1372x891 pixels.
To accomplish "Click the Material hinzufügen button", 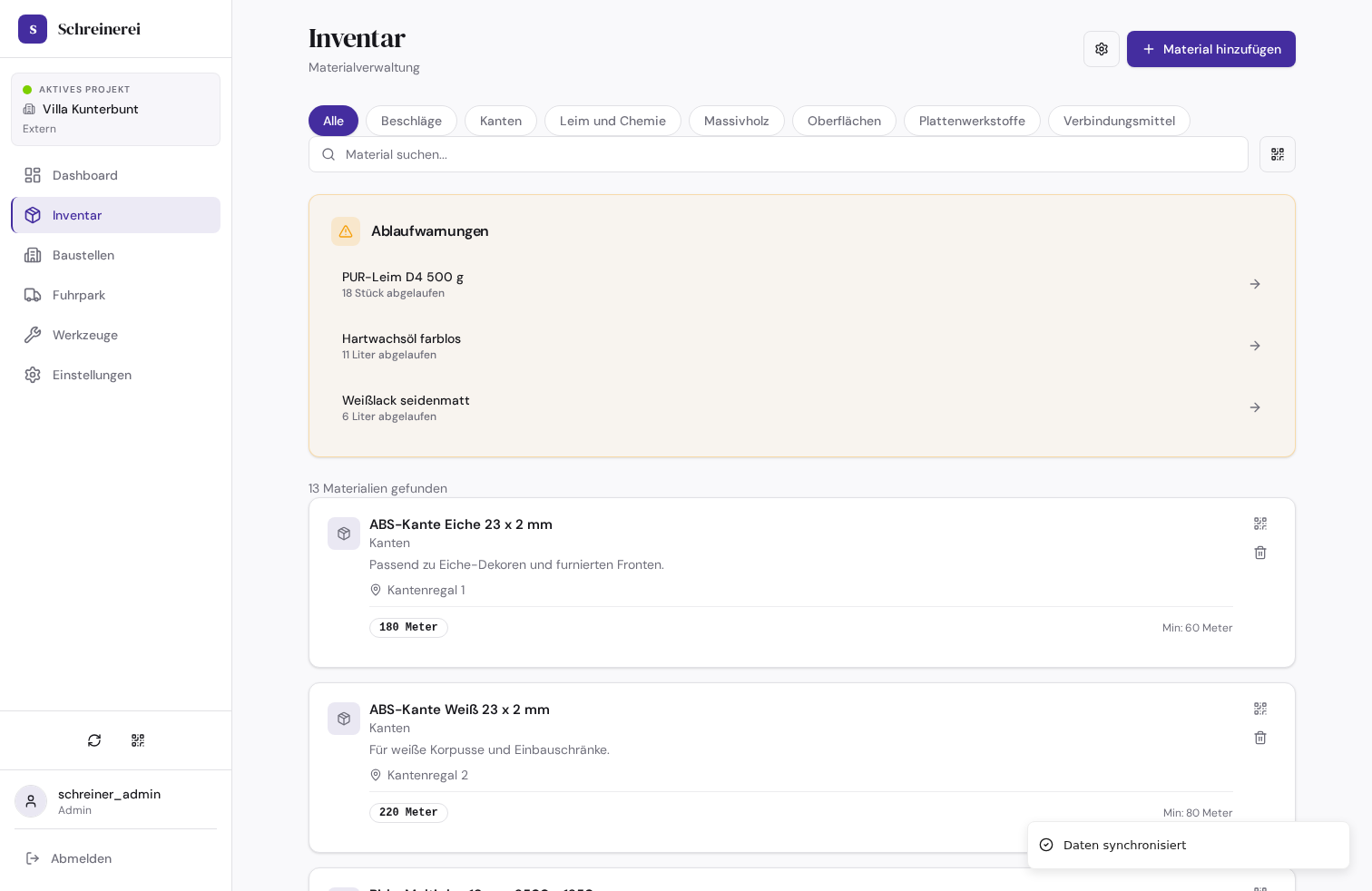I will (x=1210, y=49).
